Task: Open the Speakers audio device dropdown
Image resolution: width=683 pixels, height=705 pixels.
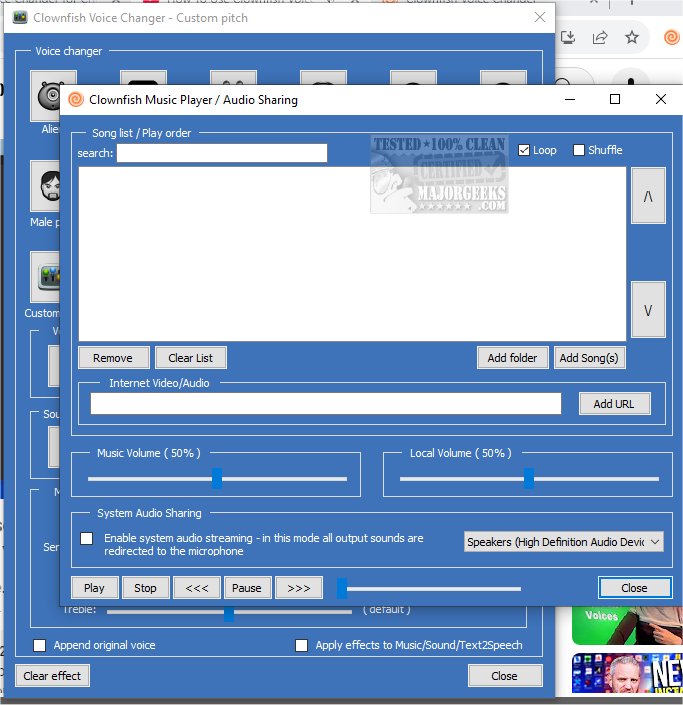Action: point(563,542)
